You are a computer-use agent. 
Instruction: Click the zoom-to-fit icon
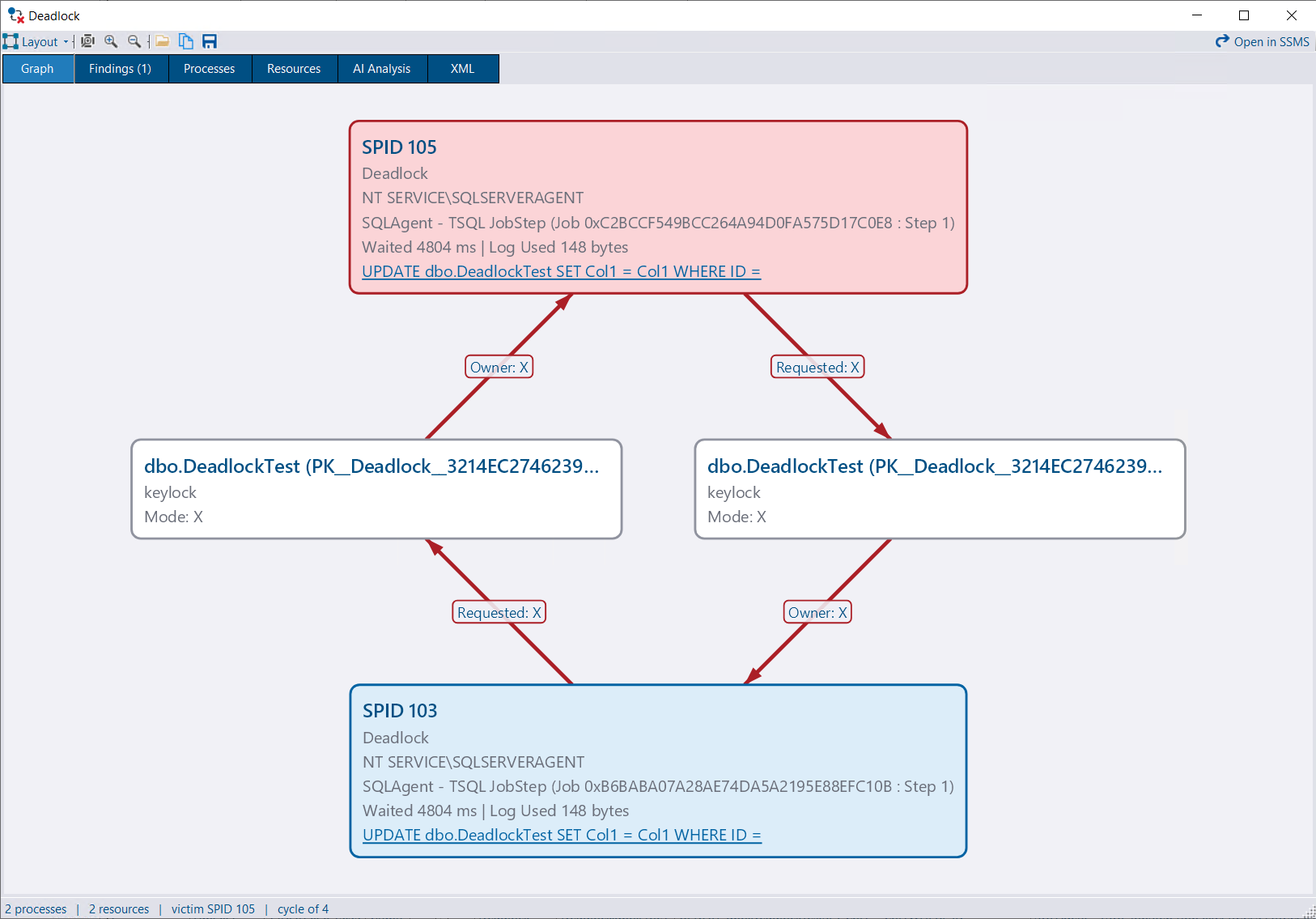point(87,41)
